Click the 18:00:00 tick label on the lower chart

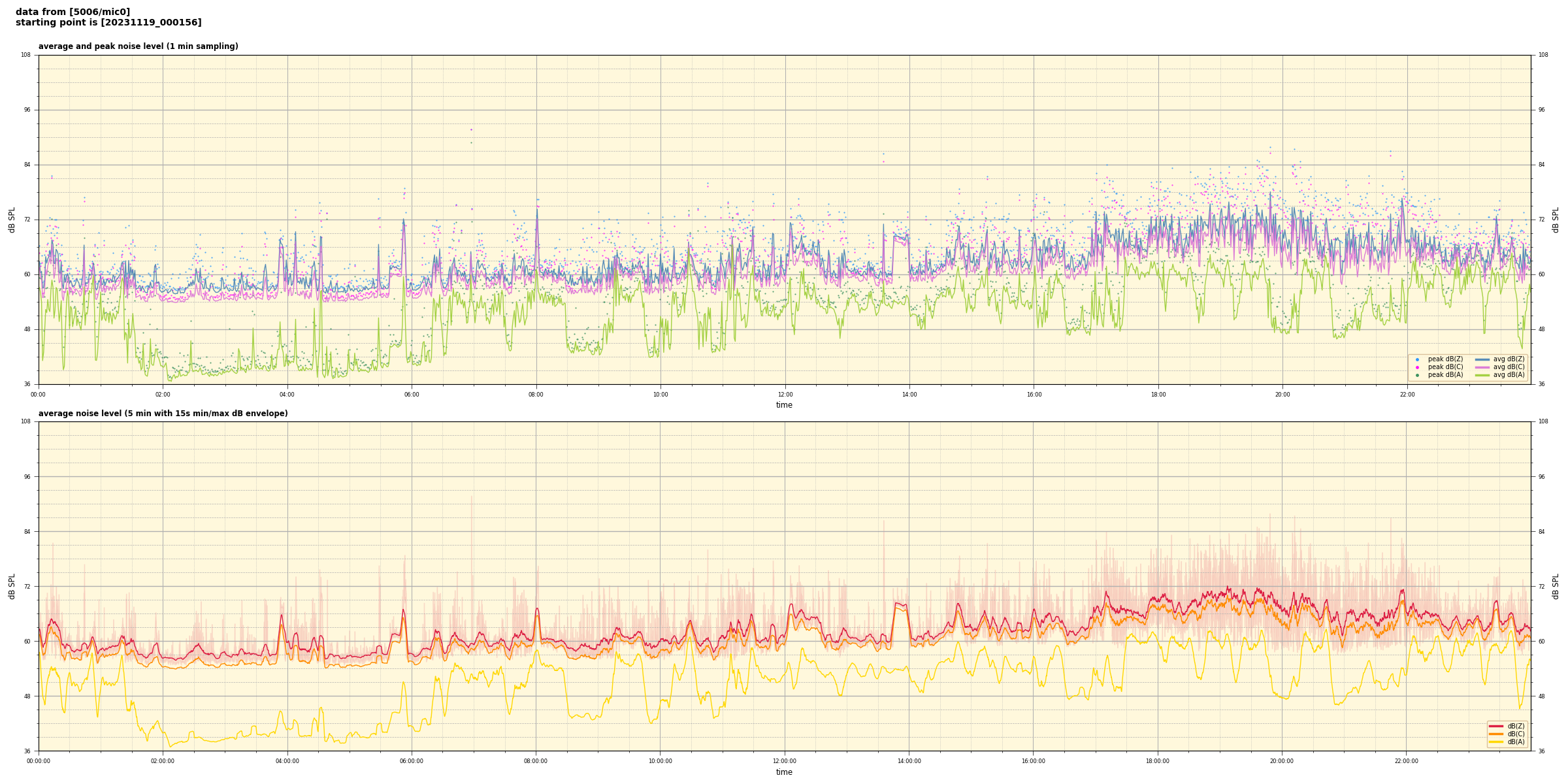[x=1158, y=761]
